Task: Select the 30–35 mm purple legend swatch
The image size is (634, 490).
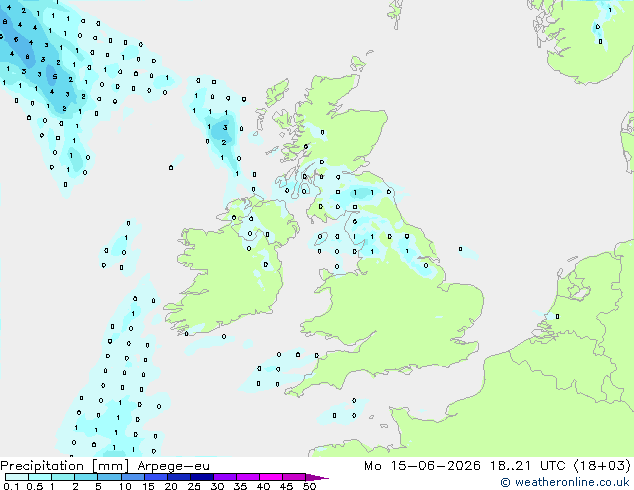Action: [x=225, y=477]
